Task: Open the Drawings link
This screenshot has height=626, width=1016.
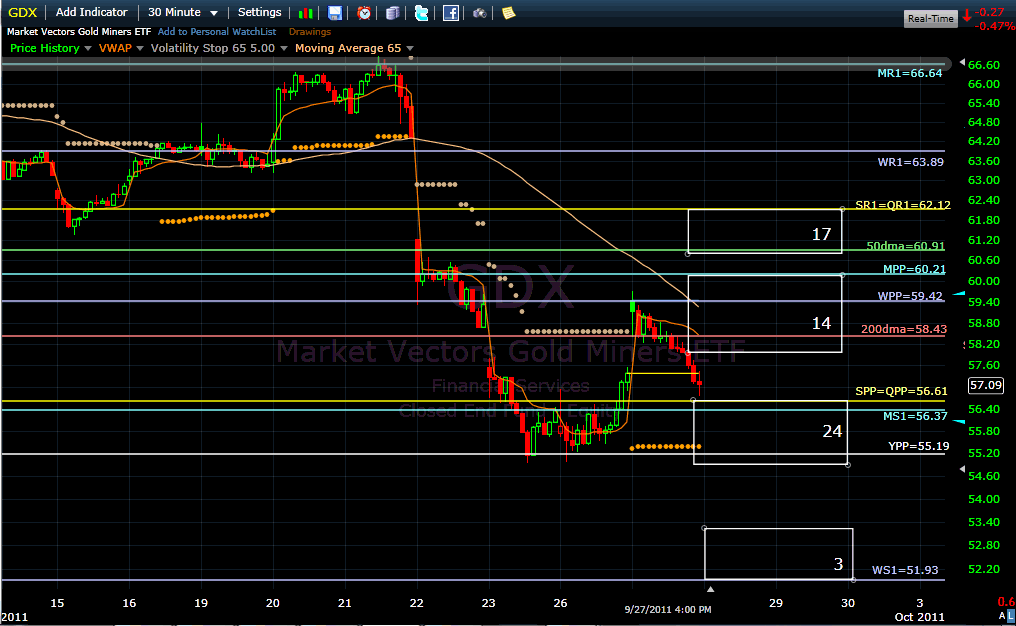Action: click(x=310, y=32)
